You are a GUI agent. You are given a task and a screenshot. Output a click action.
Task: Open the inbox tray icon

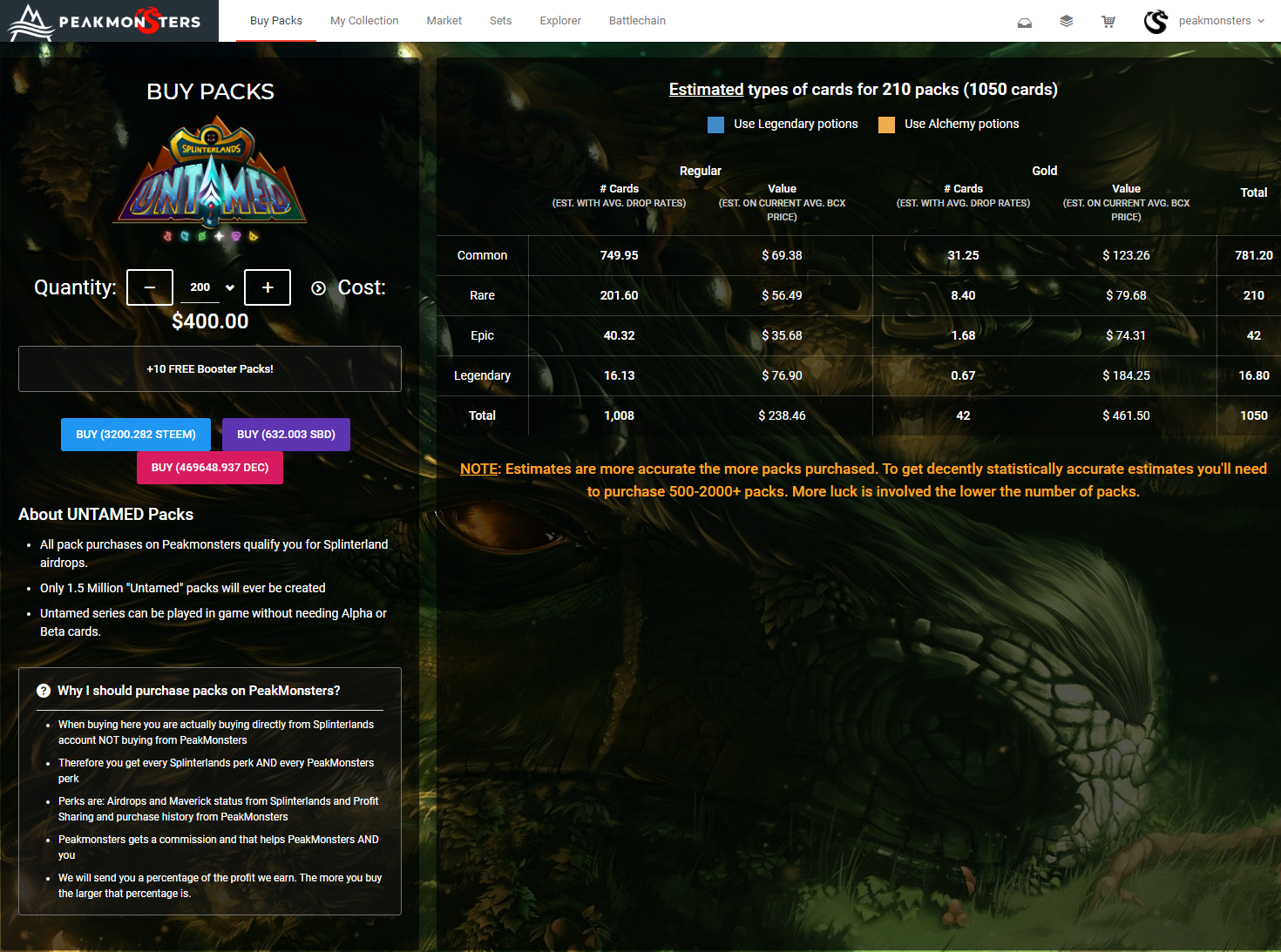[x=1025, y=22]
